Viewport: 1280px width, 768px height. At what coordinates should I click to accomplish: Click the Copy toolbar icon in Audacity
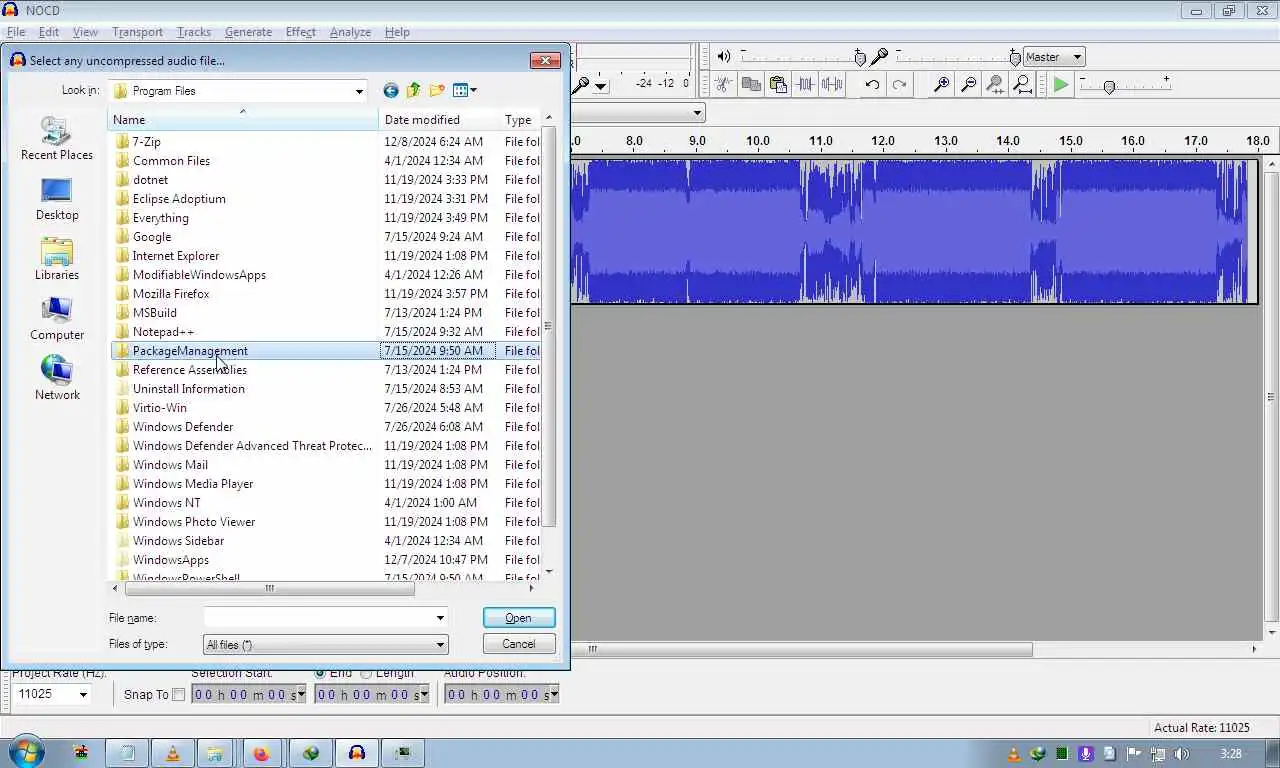point(750,85)
